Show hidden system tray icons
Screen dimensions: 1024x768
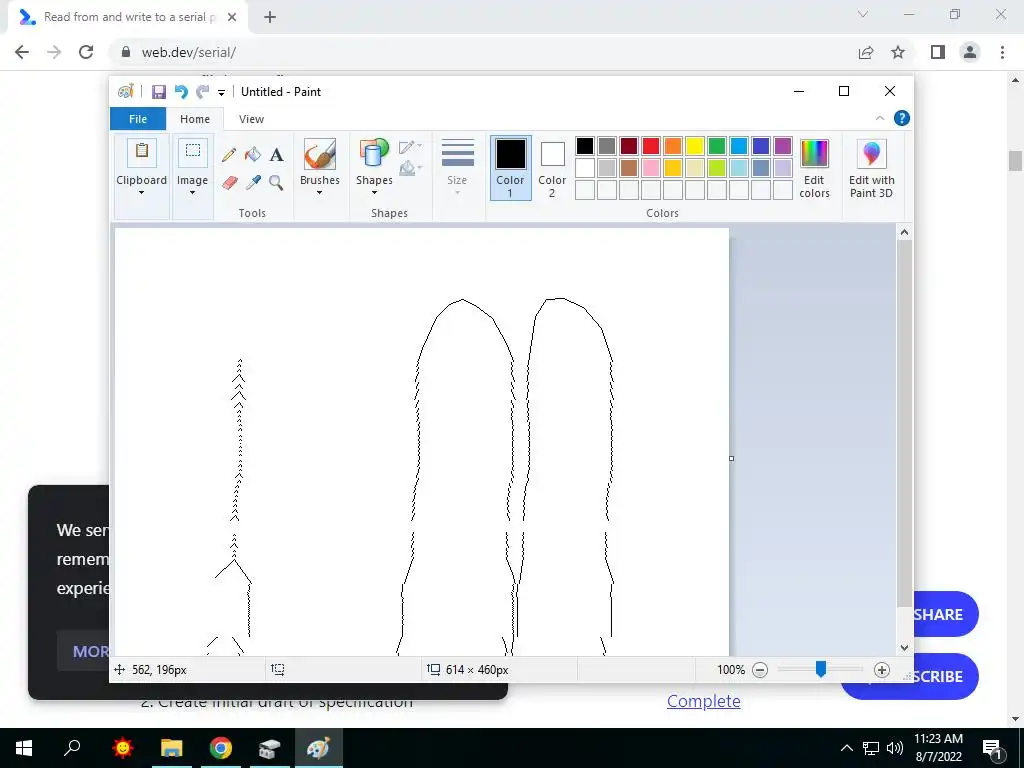tap(846, 748)
